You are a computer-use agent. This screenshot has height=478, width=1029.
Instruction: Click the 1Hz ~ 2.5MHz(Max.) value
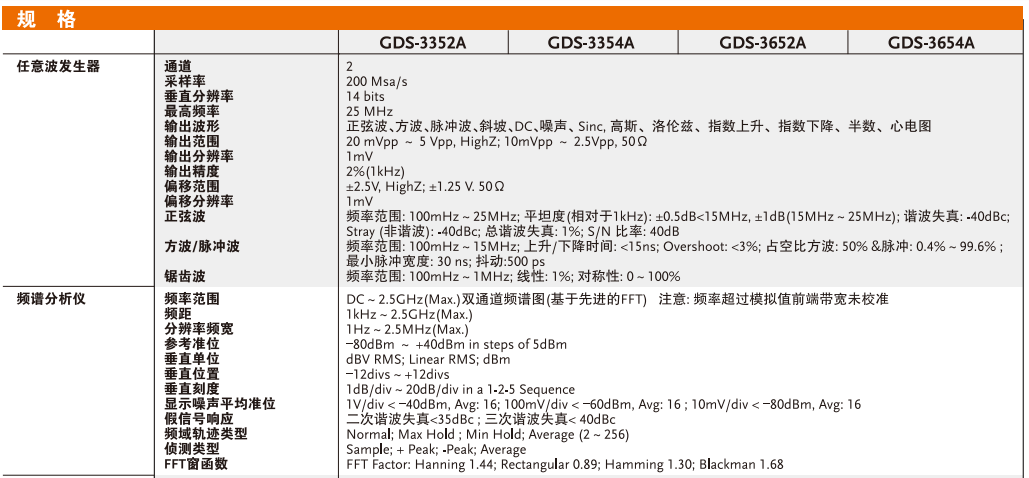point(408,330)
